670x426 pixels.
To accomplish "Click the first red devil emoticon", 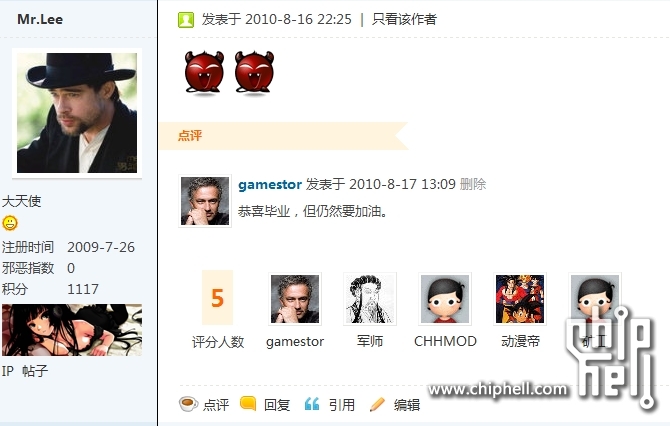I will pos(204,72).
